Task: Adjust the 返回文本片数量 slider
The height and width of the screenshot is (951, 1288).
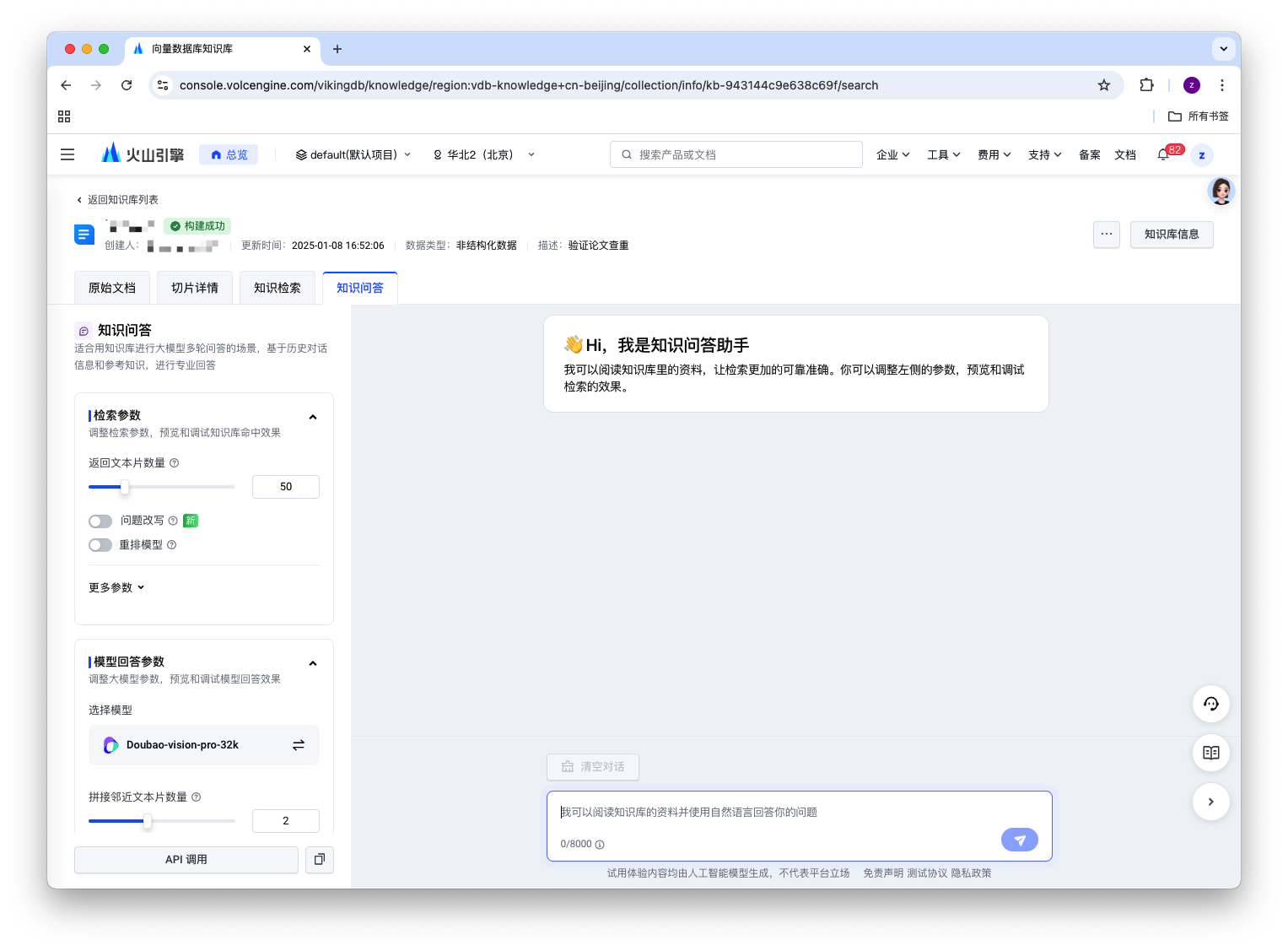Action: pyautogui.click(x=125, y=487)
